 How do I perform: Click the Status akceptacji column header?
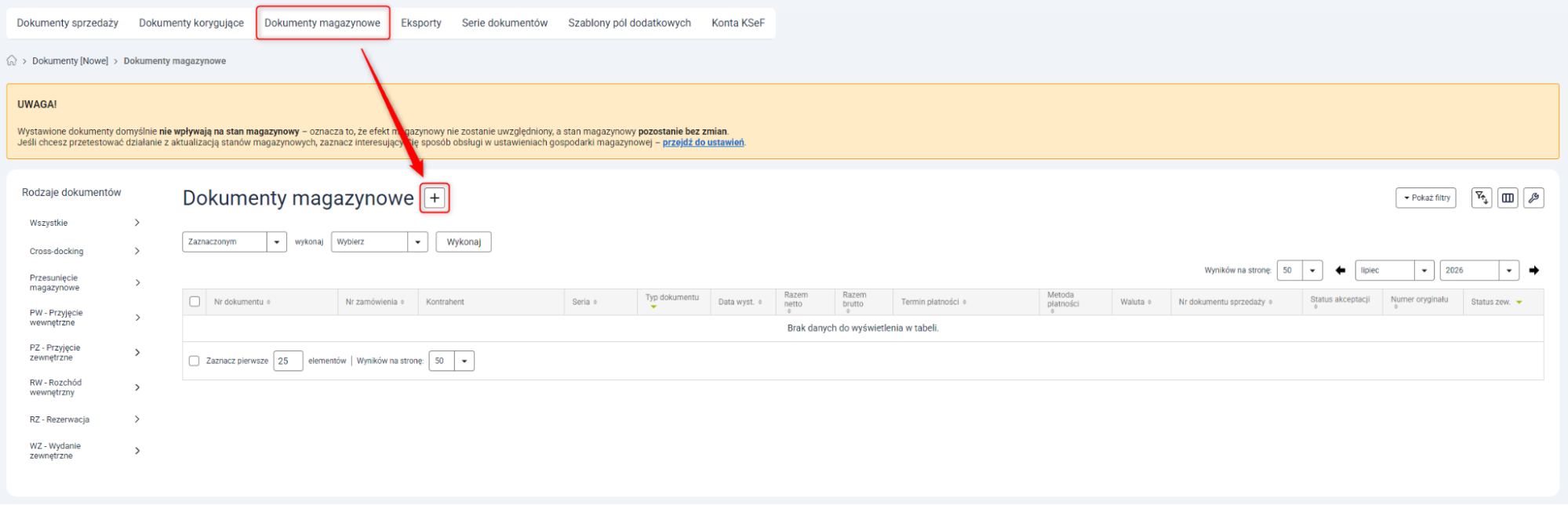tap(1340, 300)
